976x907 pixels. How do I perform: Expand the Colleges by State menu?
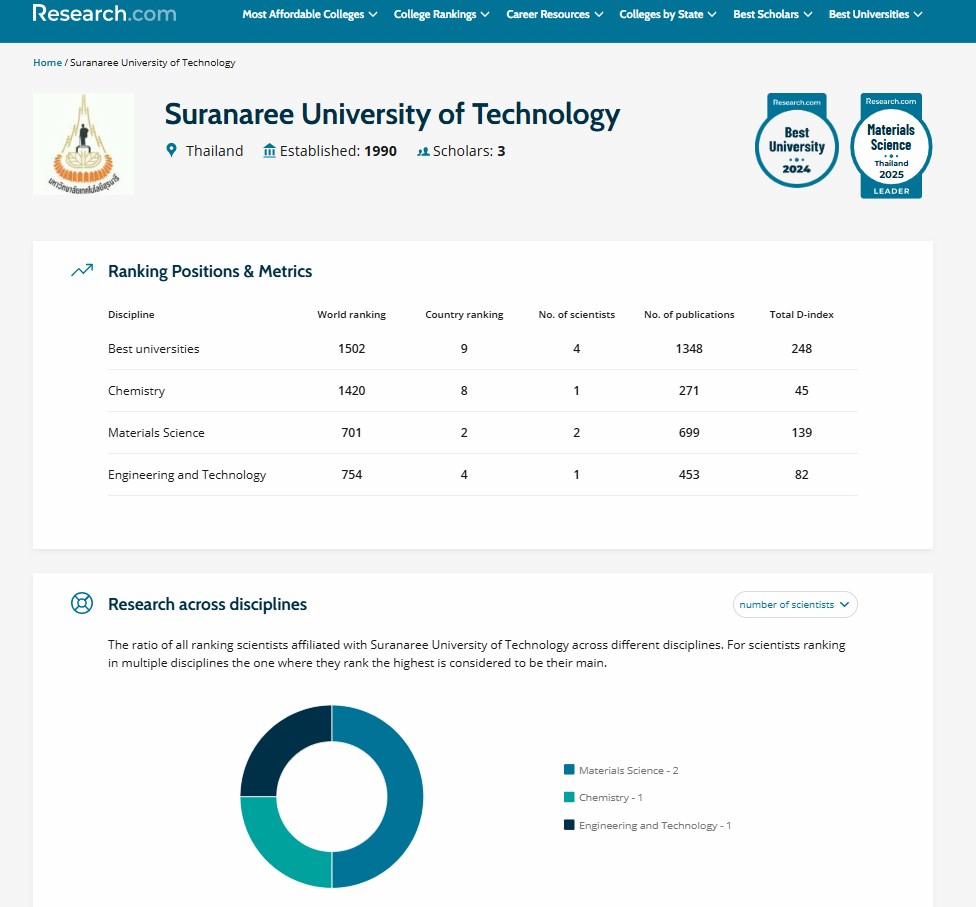668,14
